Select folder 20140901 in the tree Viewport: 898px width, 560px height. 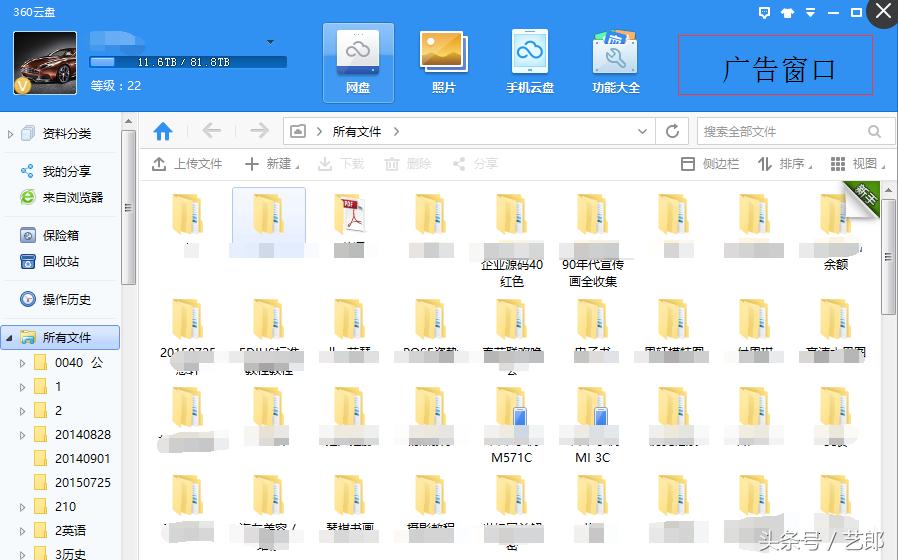click(x=72, y=459)
